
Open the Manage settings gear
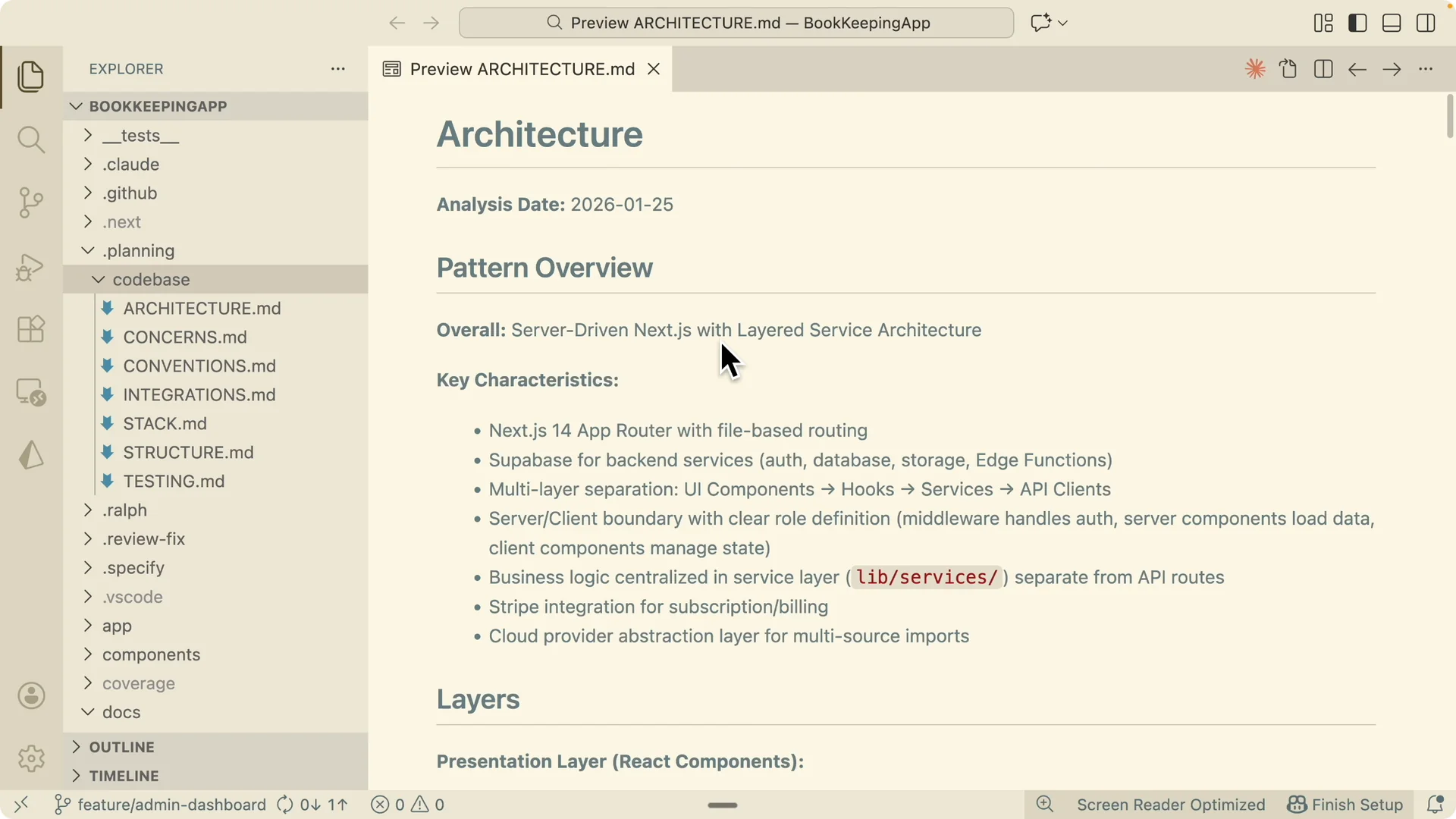pos(31,758)
